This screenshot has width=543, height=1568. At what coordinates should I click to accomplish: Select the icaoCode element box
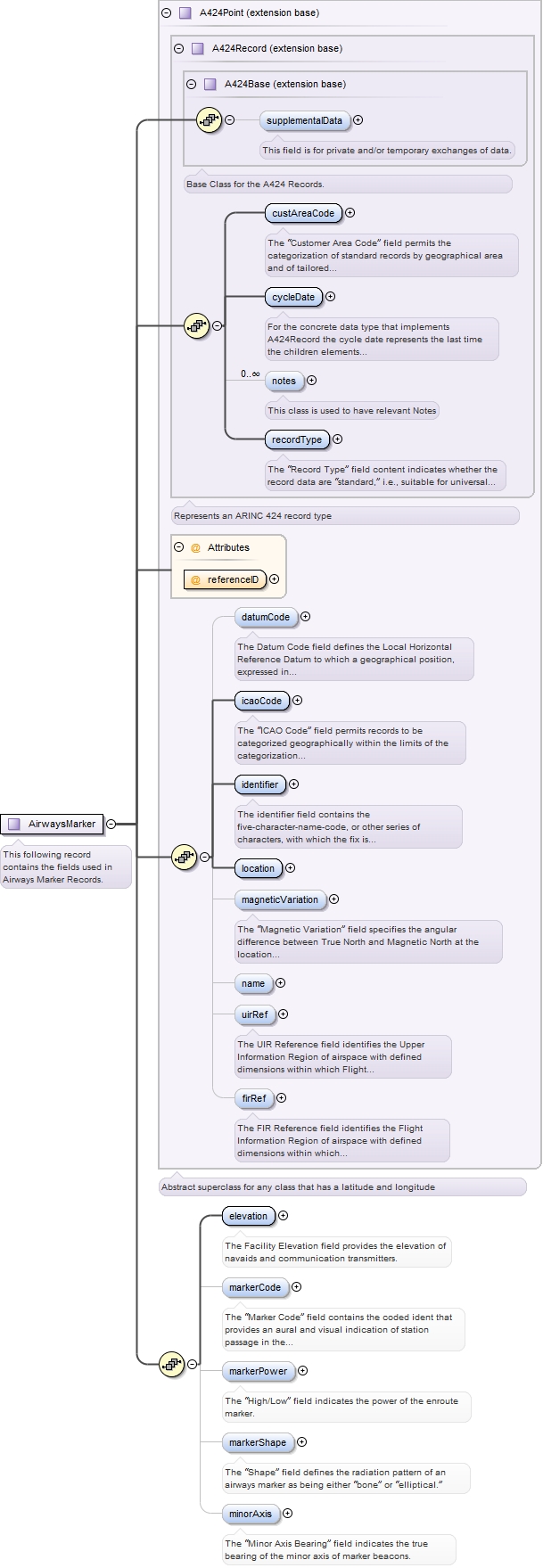262,701
